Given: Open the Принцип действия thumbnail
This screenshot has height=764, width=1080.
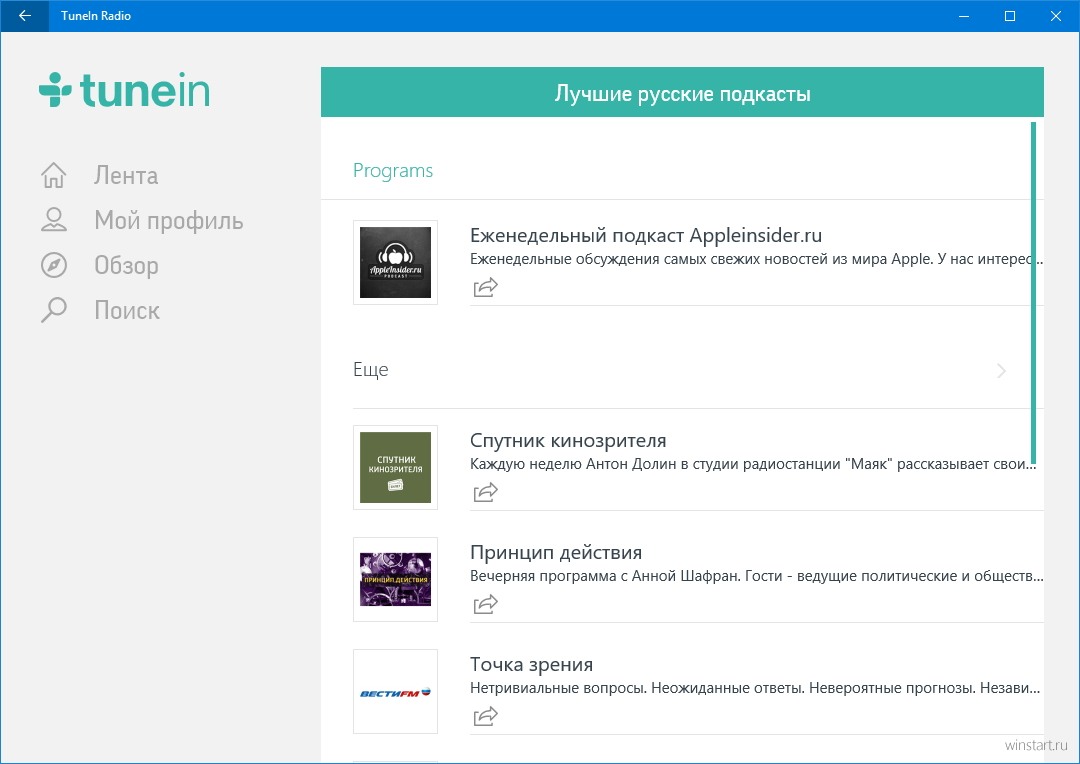Looking at the screenshot, I should 395,579.
